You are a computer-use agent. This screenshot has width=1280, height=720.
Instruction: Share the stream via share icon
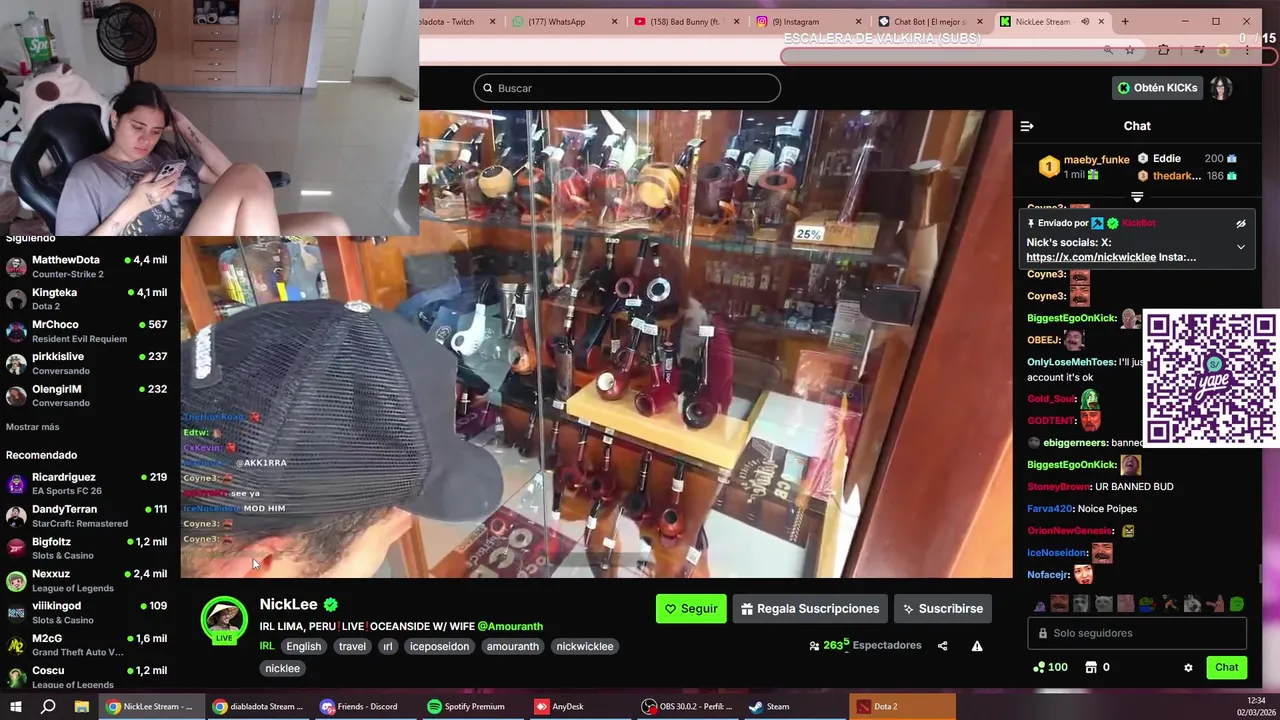tap(942, 646)
